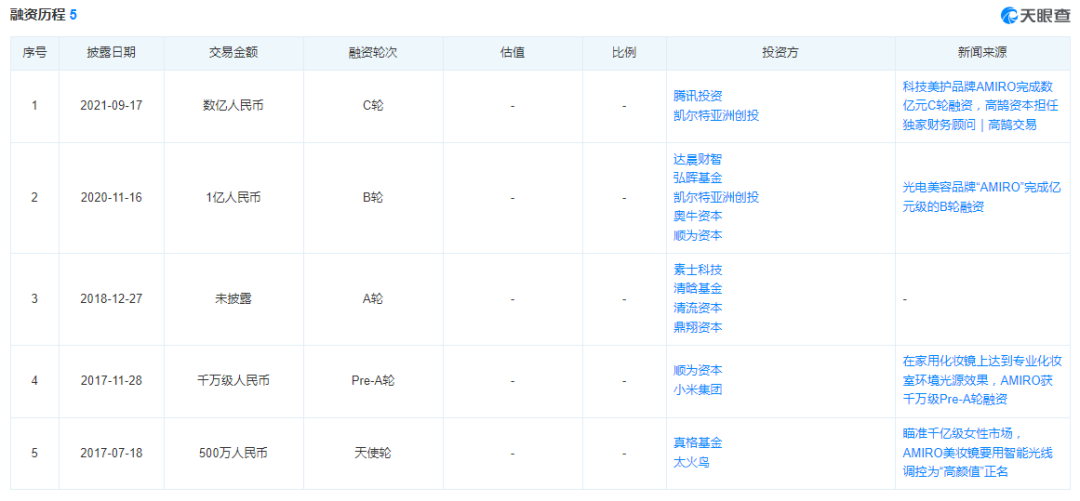Select the A轮 round cell

point(373,299)
